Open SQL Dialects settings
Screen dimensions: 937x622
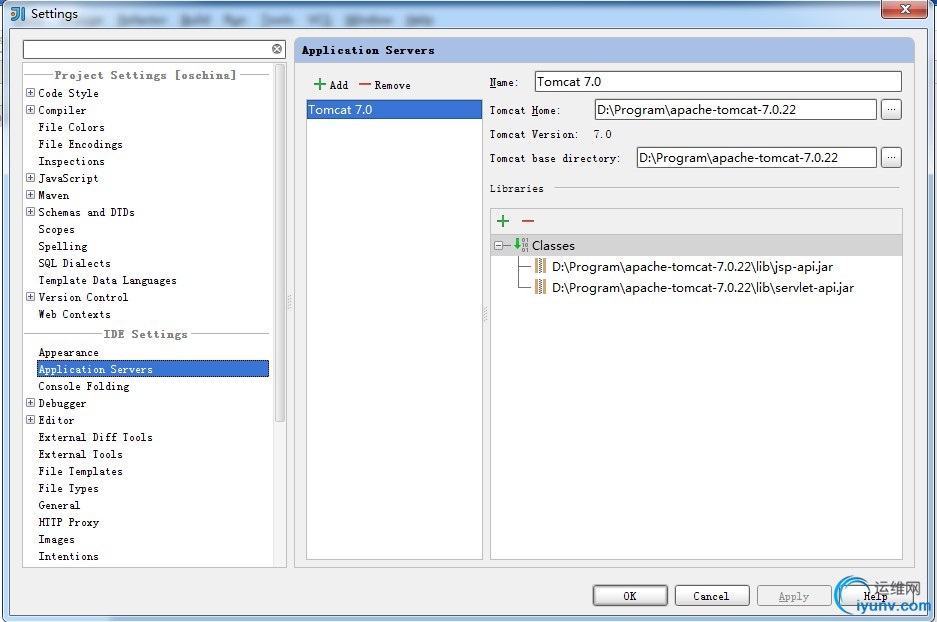tap(74, 263)
